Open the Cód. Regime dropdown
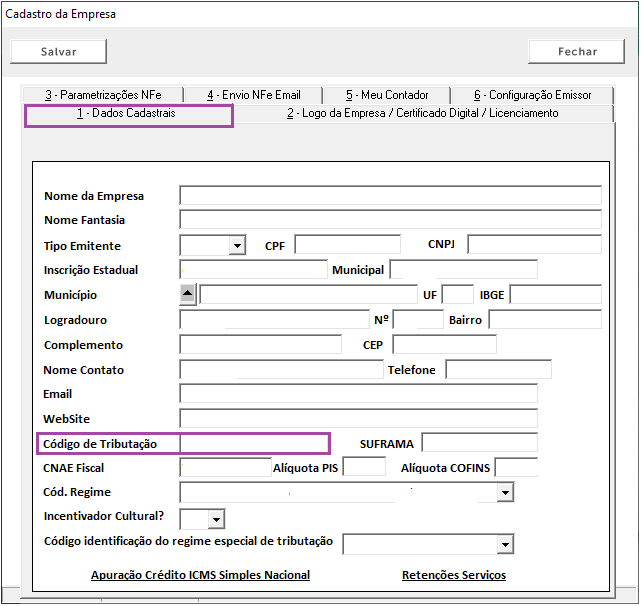The height and width of the screenshot is (606, 641). pos(505,493)
